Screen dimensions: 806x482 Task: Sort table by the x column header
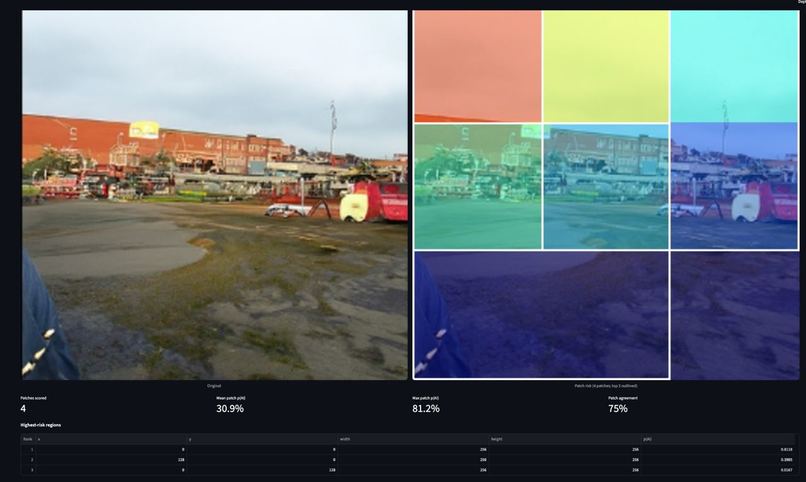point(111,439)
